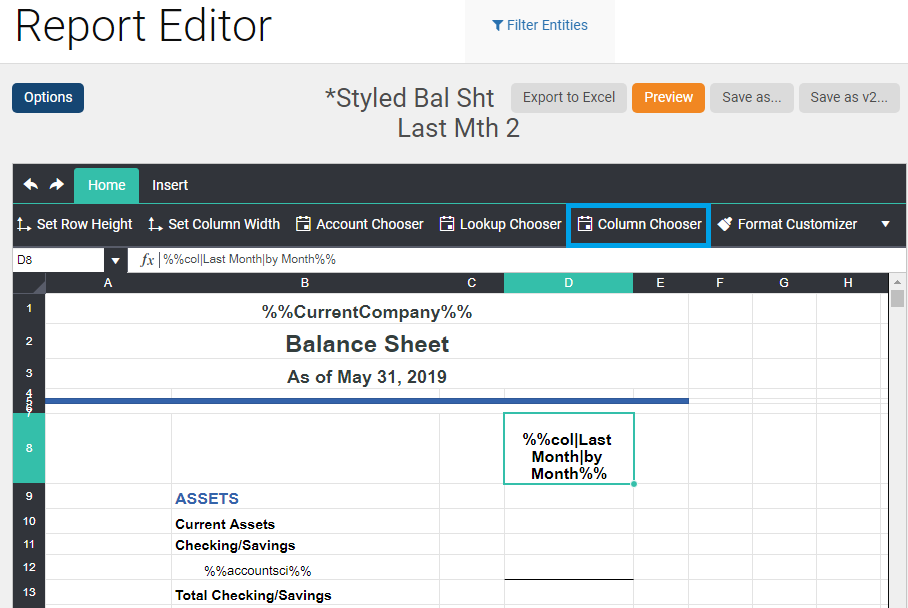
Task: Open the cell name box dropdown
Action: [x=115, y=259]
